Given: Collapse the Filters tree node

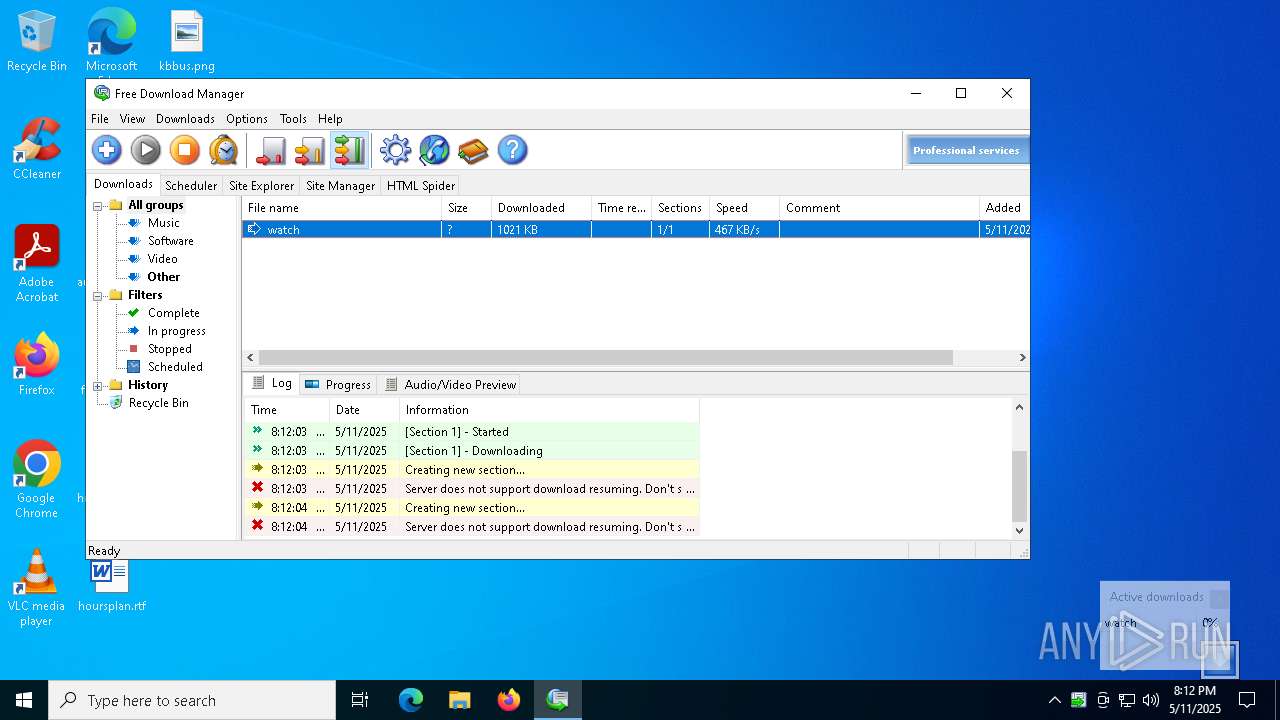Looking at the screenshot, I should (98, 296).
